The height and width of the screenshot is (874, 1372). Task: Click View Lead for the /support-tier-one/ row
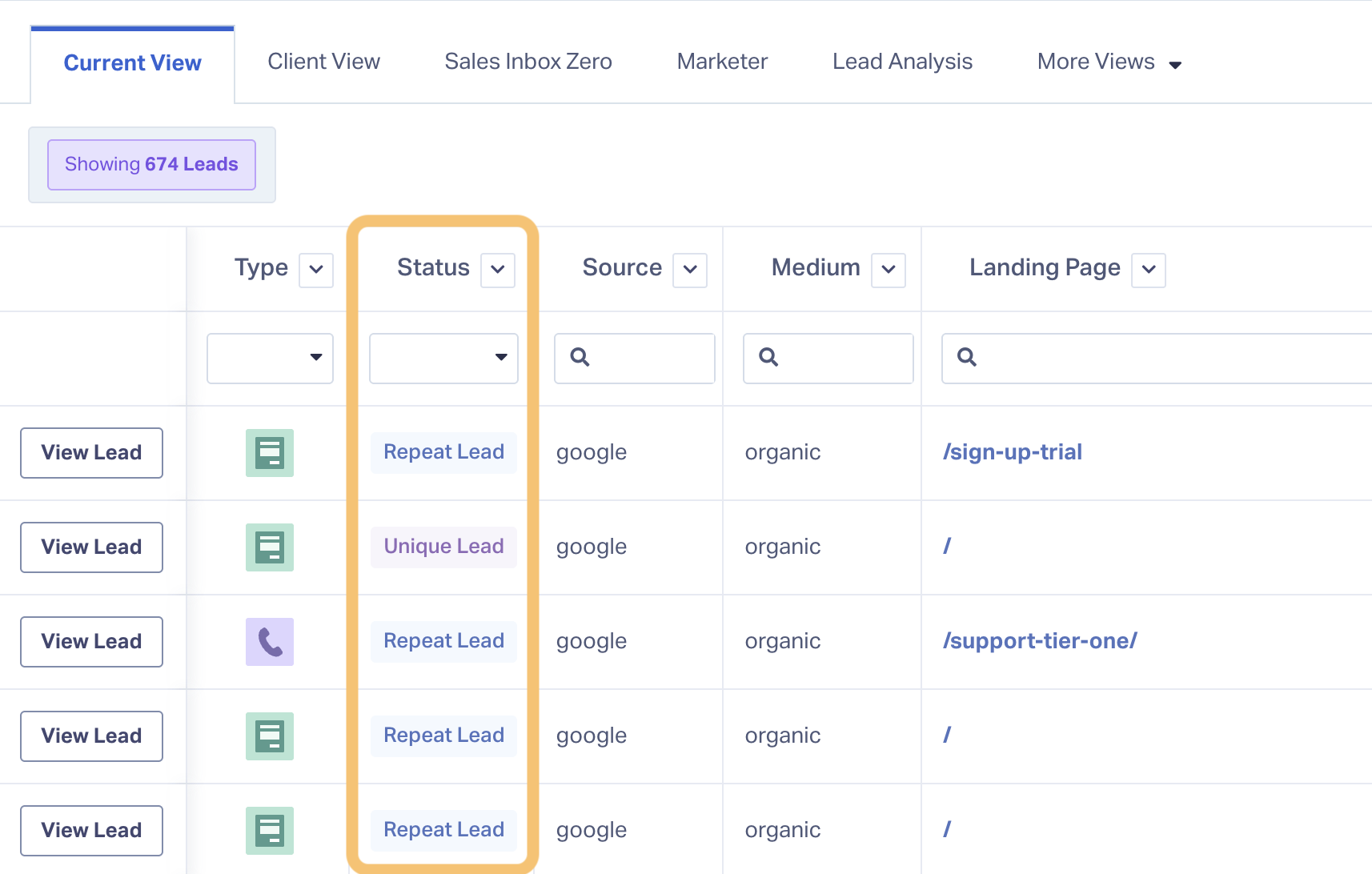(91, 642)
